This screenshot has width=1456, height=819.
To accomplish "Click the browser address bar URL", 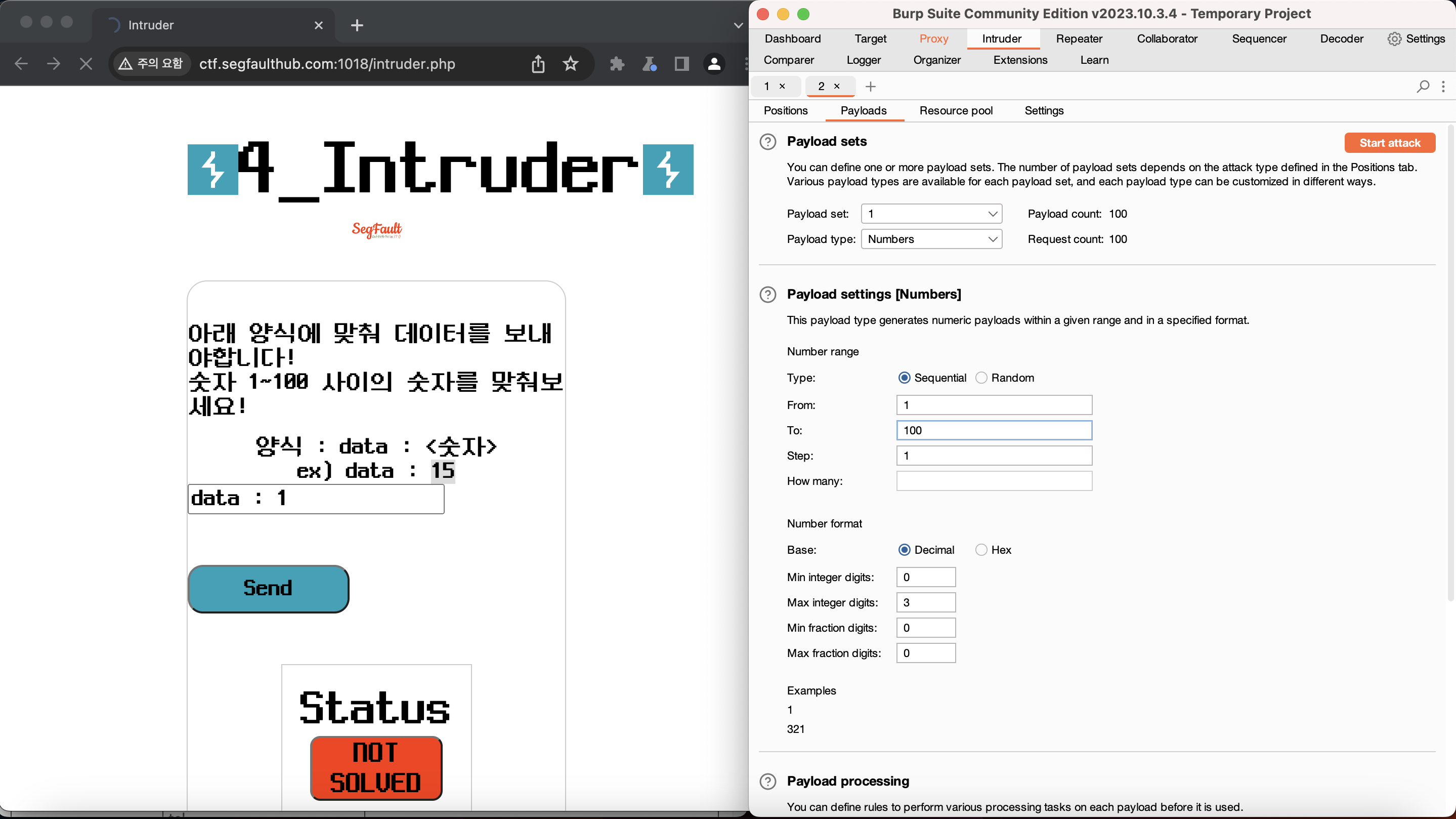I will (327, 64).
